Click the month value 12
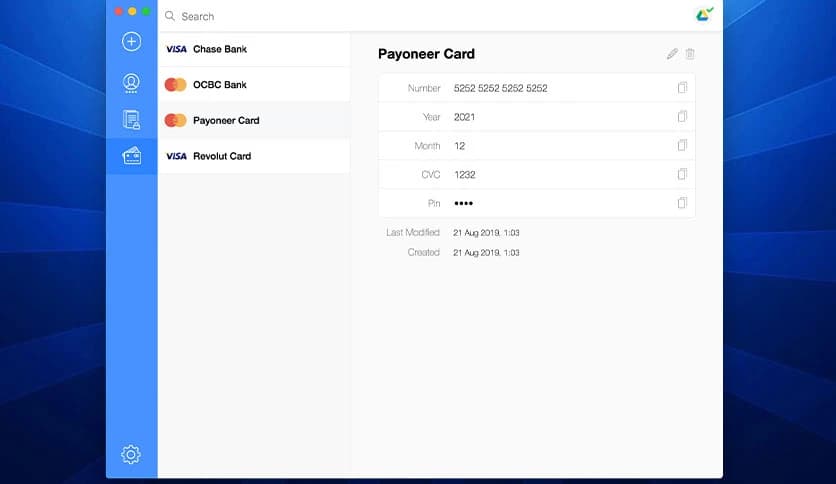The image size is (836, 484). pyautogui.click(x=460, y=146)
